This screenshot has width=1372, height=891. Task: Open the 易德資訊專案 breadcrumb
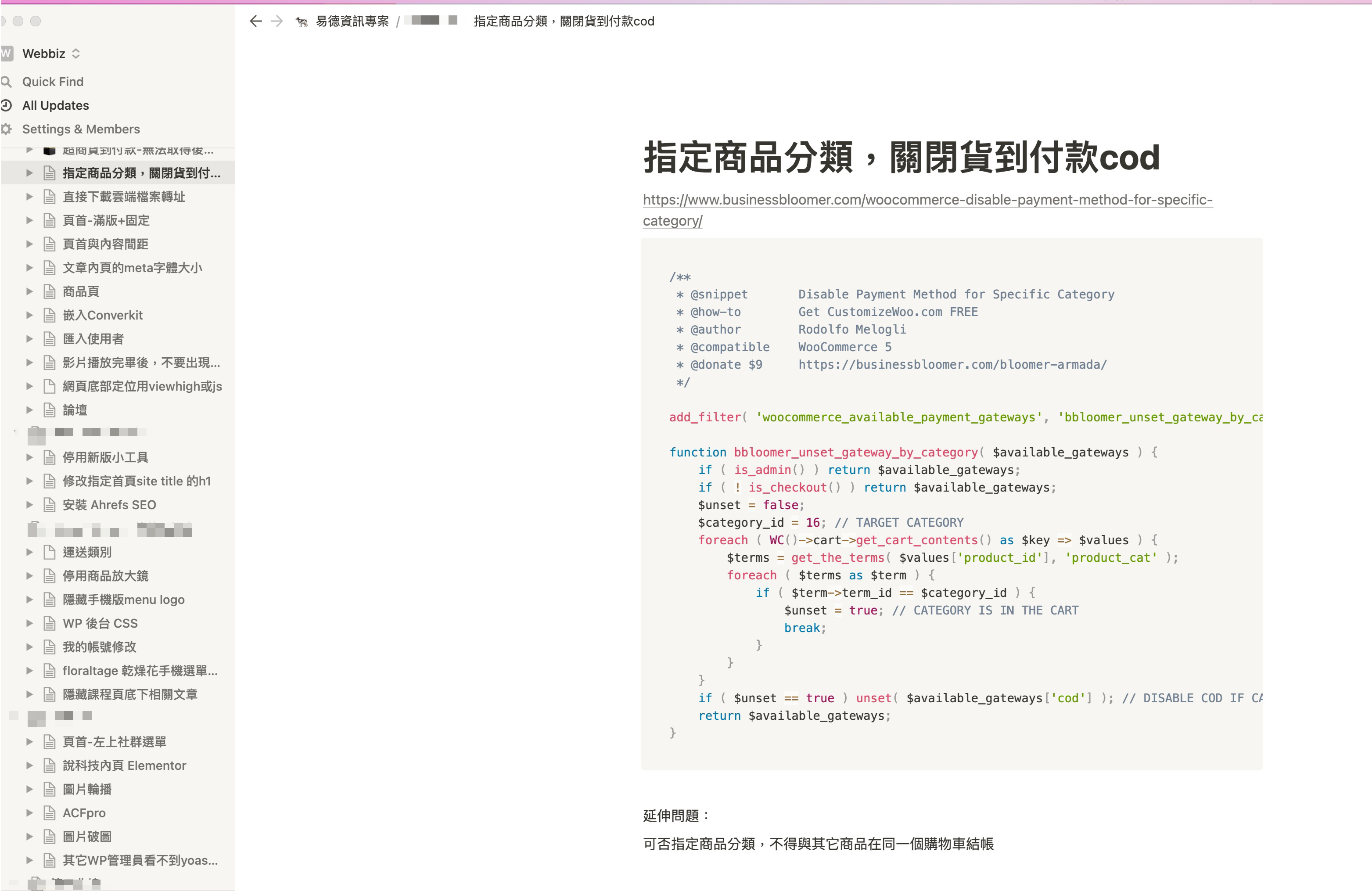pos(352,22)
